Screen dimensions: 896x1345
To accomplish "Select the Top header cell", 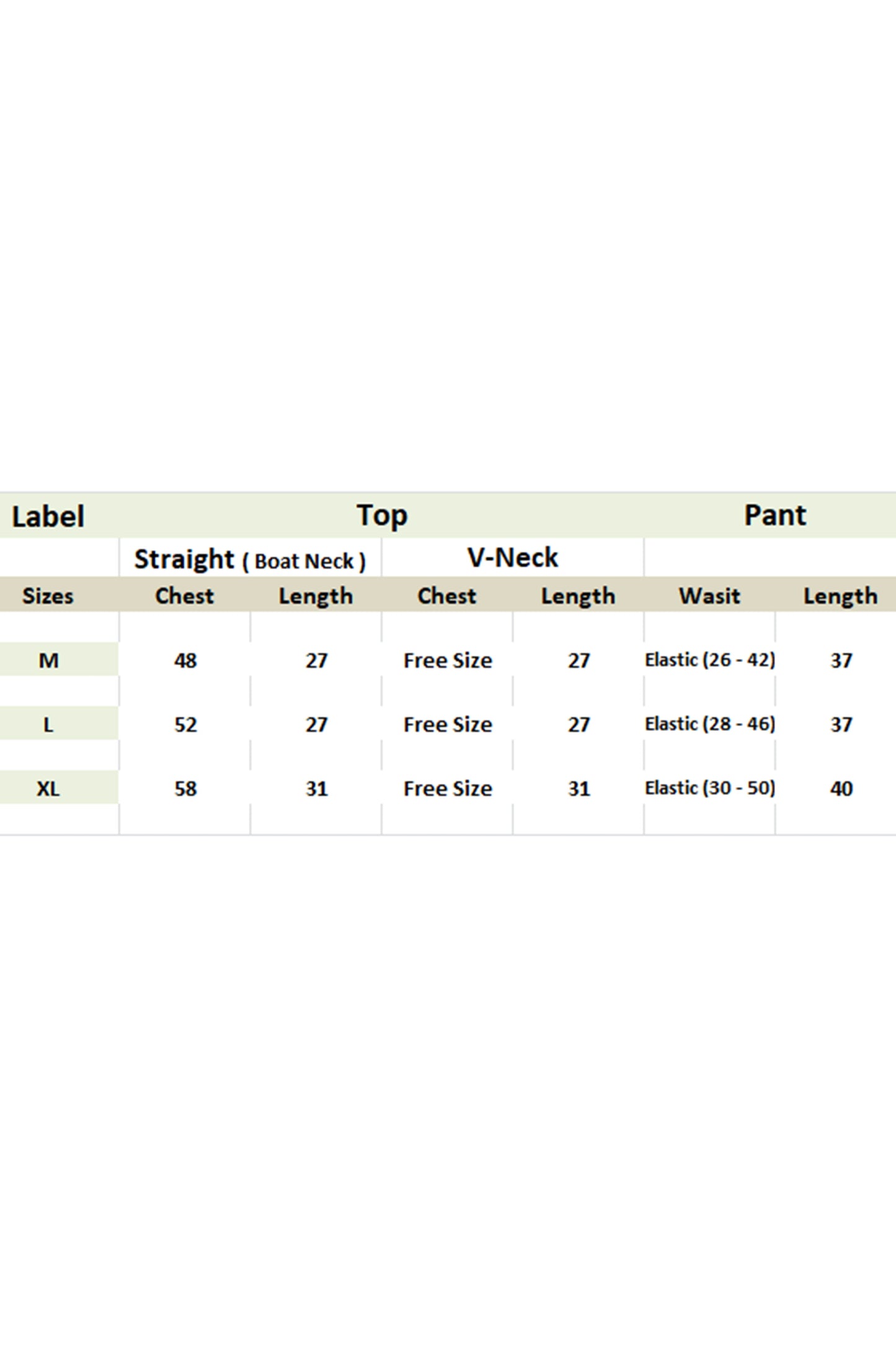I will click(x=381, y=516).
